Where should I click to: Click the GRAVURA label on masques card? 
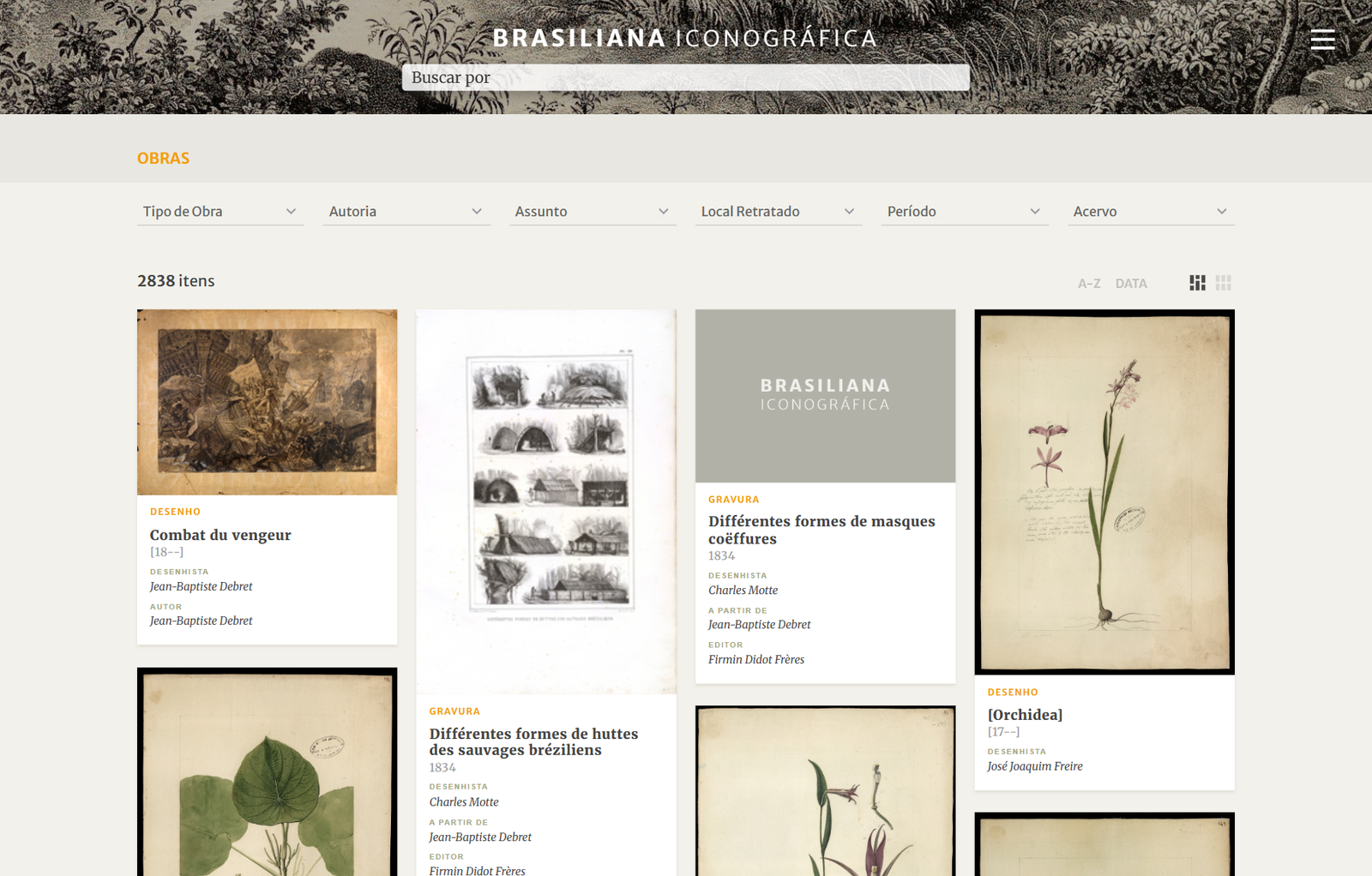coord(733,500)
